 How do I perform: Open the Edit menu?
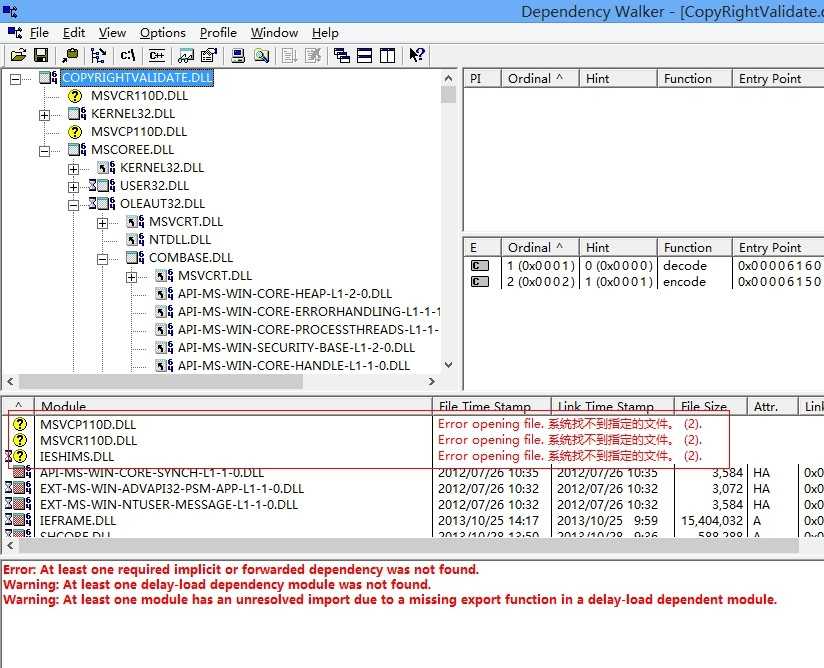point(74,33)
